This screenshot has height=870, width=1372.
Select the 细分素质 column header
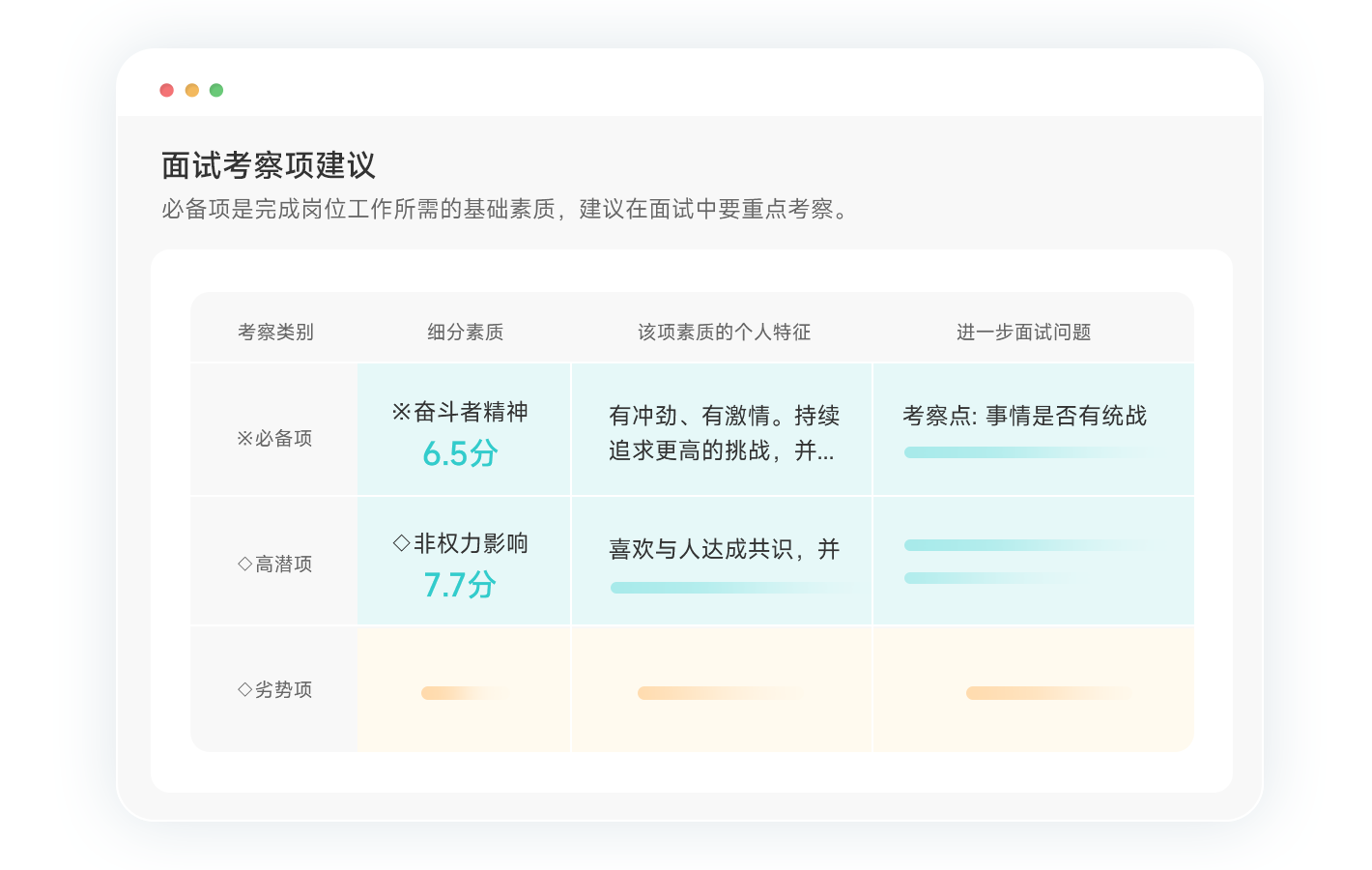[465, 333]
